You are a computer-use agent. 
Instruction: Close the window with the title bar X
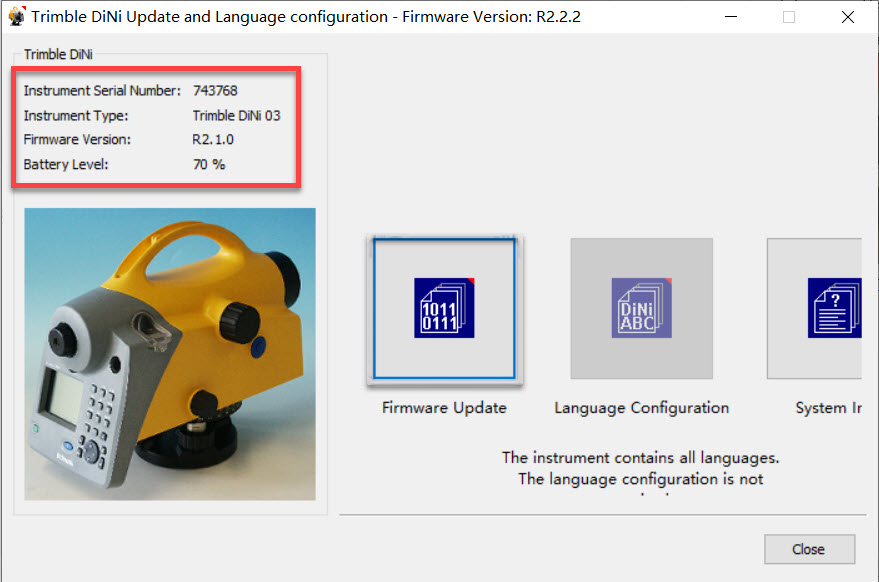[848, 17]
